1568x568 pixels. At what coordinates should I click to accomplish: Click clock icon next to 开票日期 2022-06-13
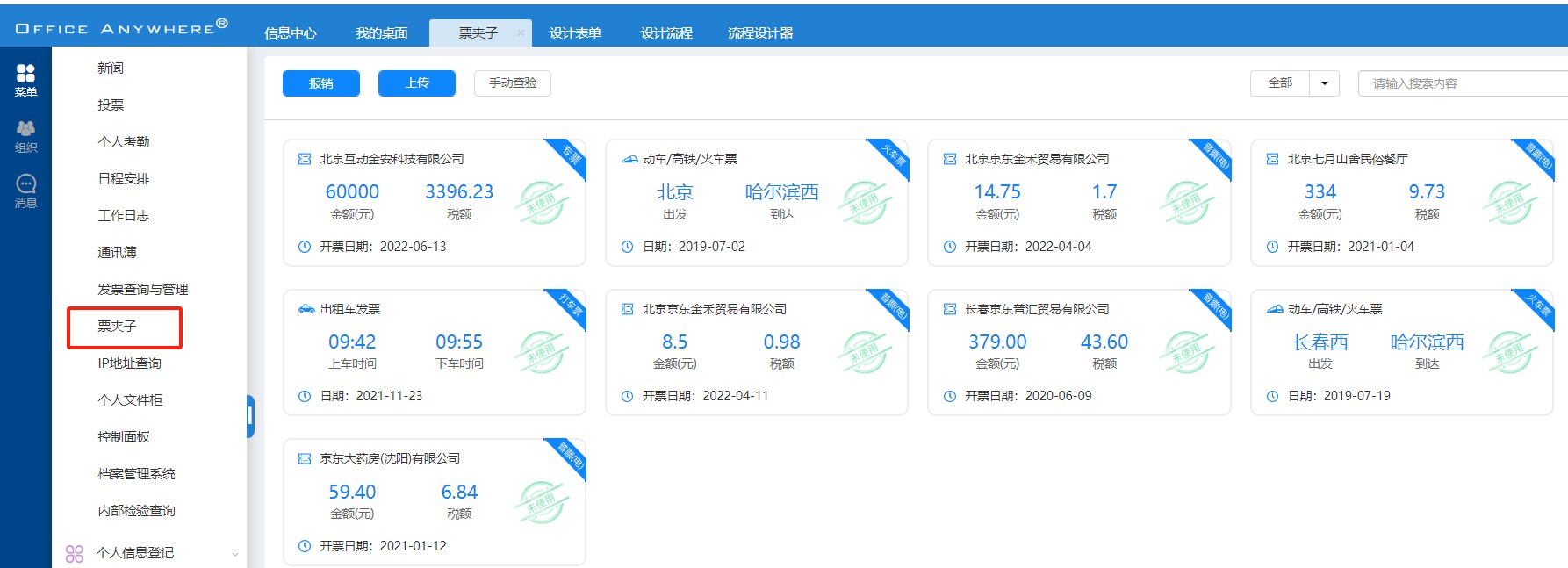point(305,247)
